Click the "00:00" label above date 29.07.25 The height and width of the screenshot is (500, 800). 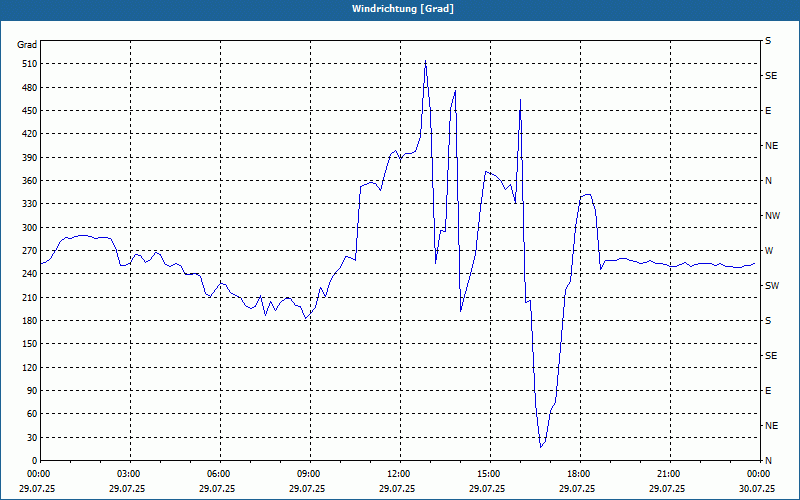[38, 474]
